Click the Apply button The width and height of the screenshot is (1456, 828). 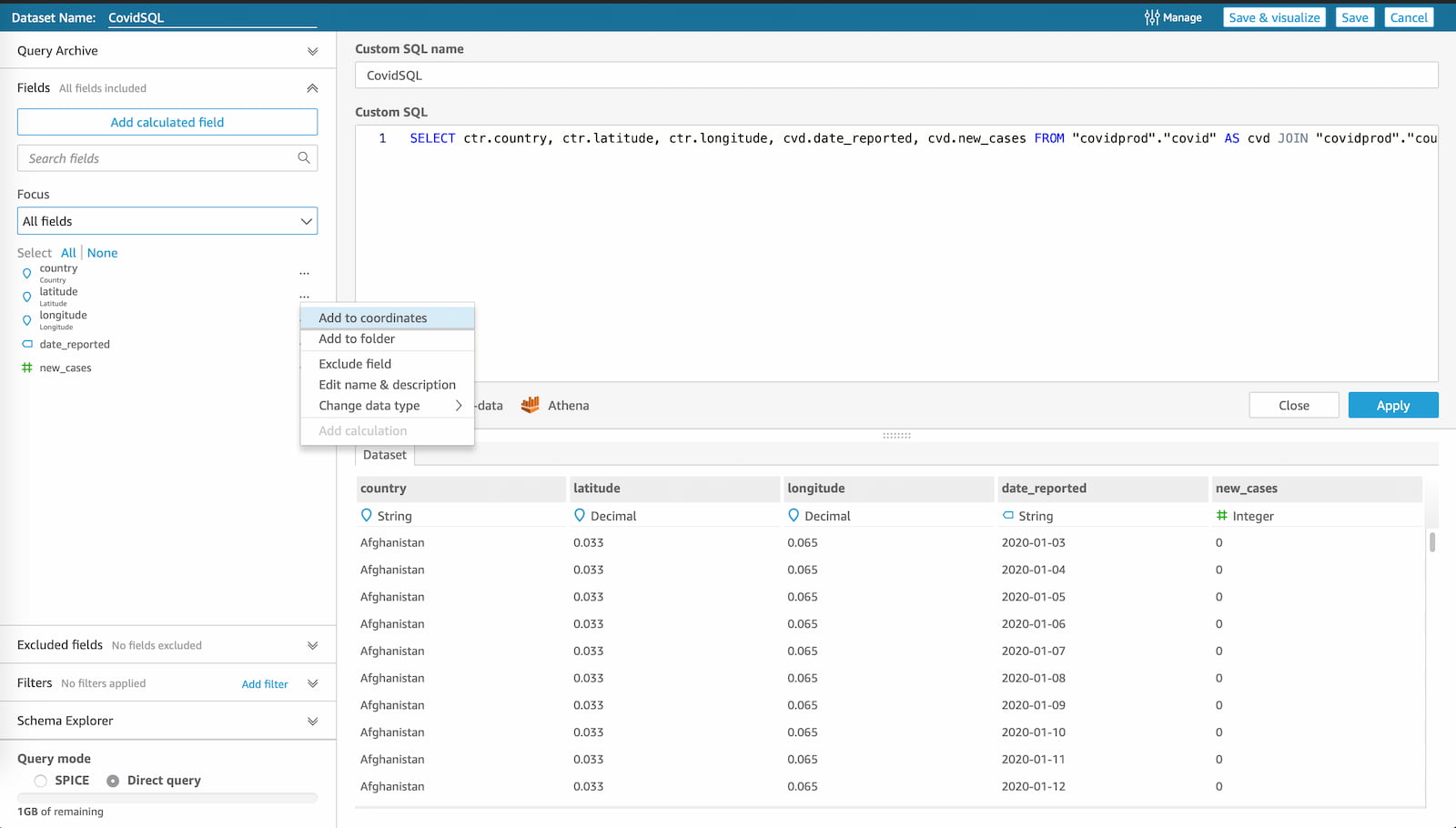(1392, 405)
